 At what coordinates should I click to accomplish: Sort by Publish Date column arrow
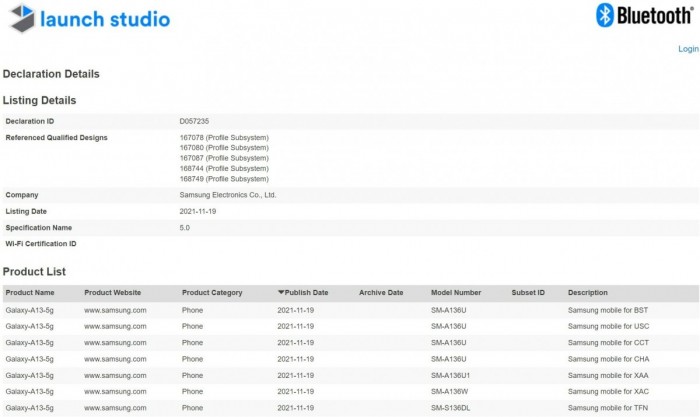[x=281, y=293]
